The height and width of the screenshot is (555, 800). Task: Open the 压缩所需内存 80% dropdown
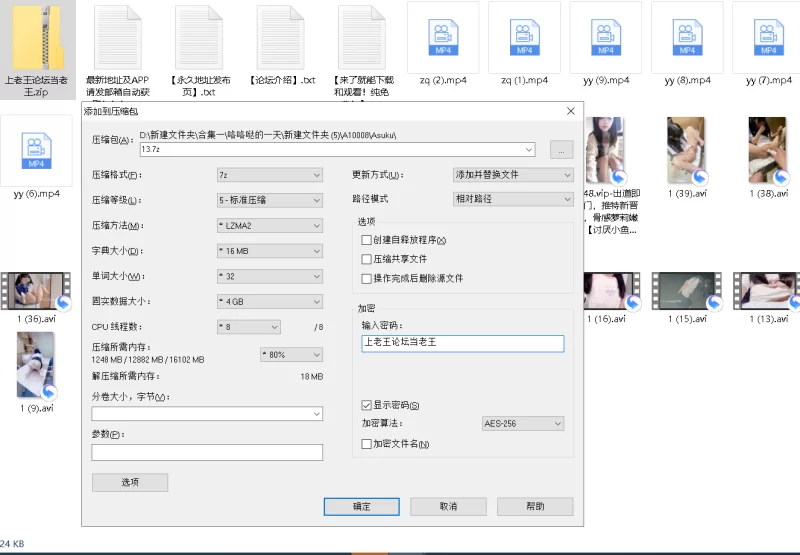coord(291,355)
